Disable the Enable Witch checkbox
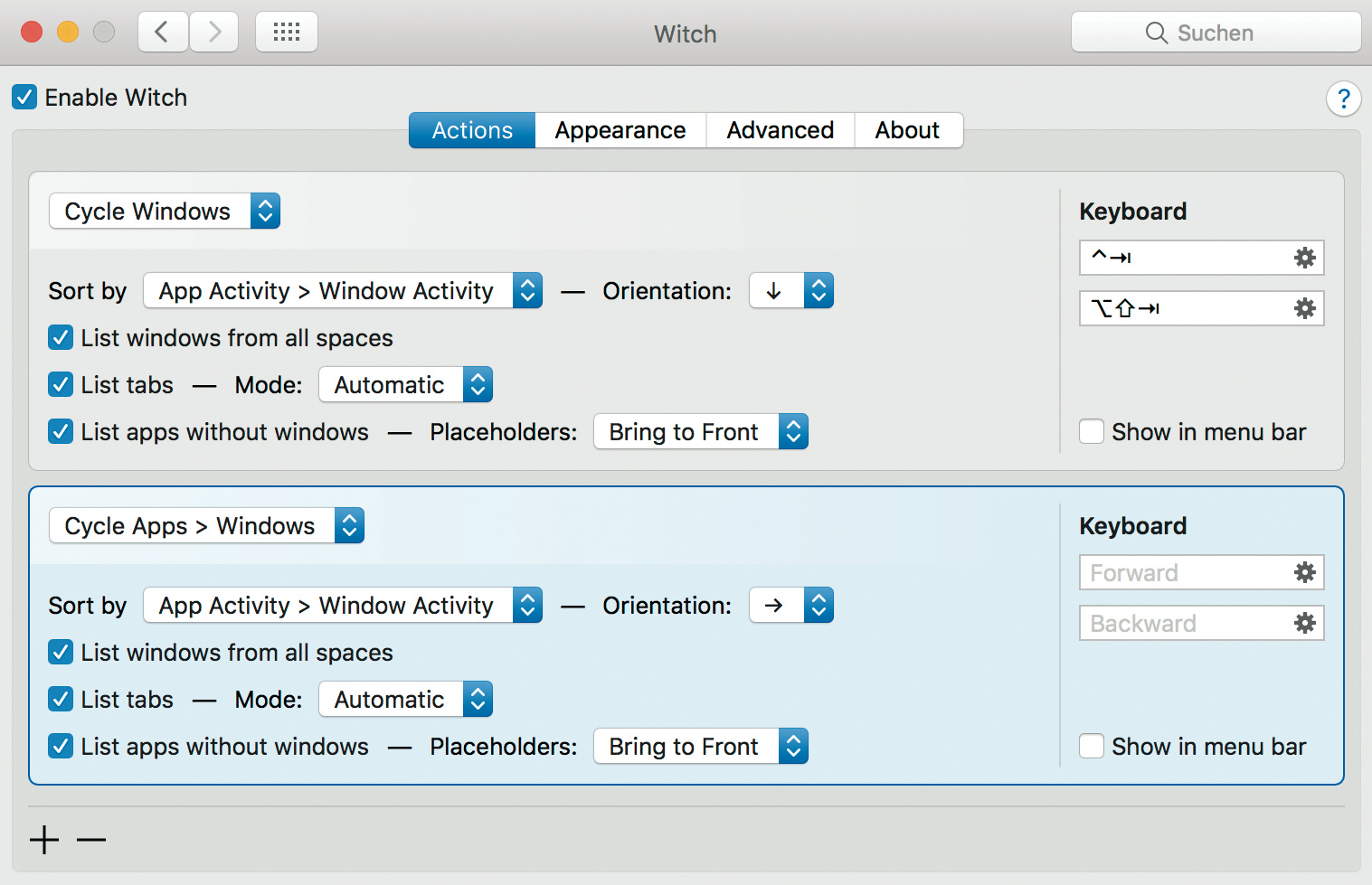Image resolution: width=1372 pixels, height=885 pixels. [24, 98]
